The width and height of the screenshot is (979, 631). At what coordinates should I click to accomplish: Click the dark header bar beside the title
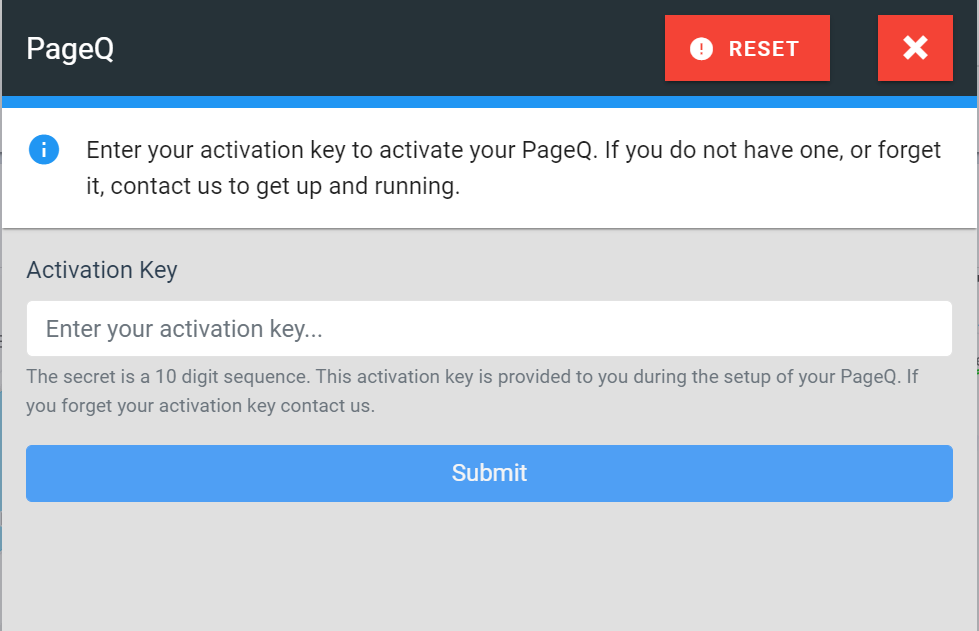pyautogui.click(x=380, y=49)
